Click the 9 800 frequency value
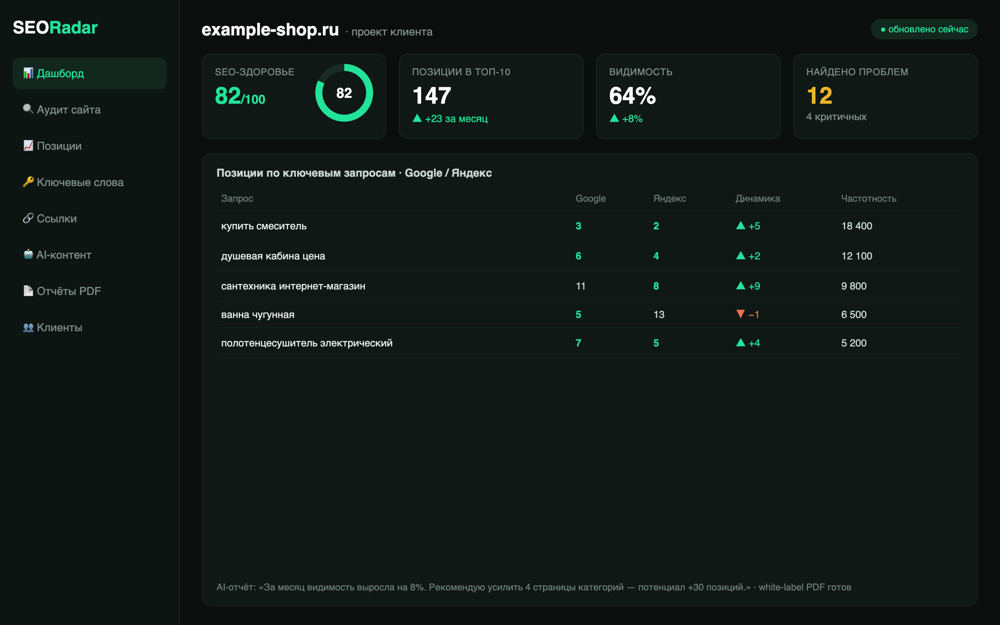This screenshot has height=625, width=1000. tap(854, 286)
